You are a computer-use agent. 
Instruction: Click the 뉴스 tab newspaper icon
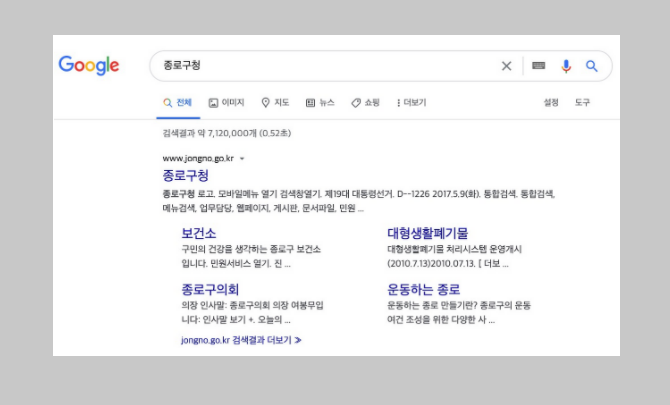coord(310,103)
